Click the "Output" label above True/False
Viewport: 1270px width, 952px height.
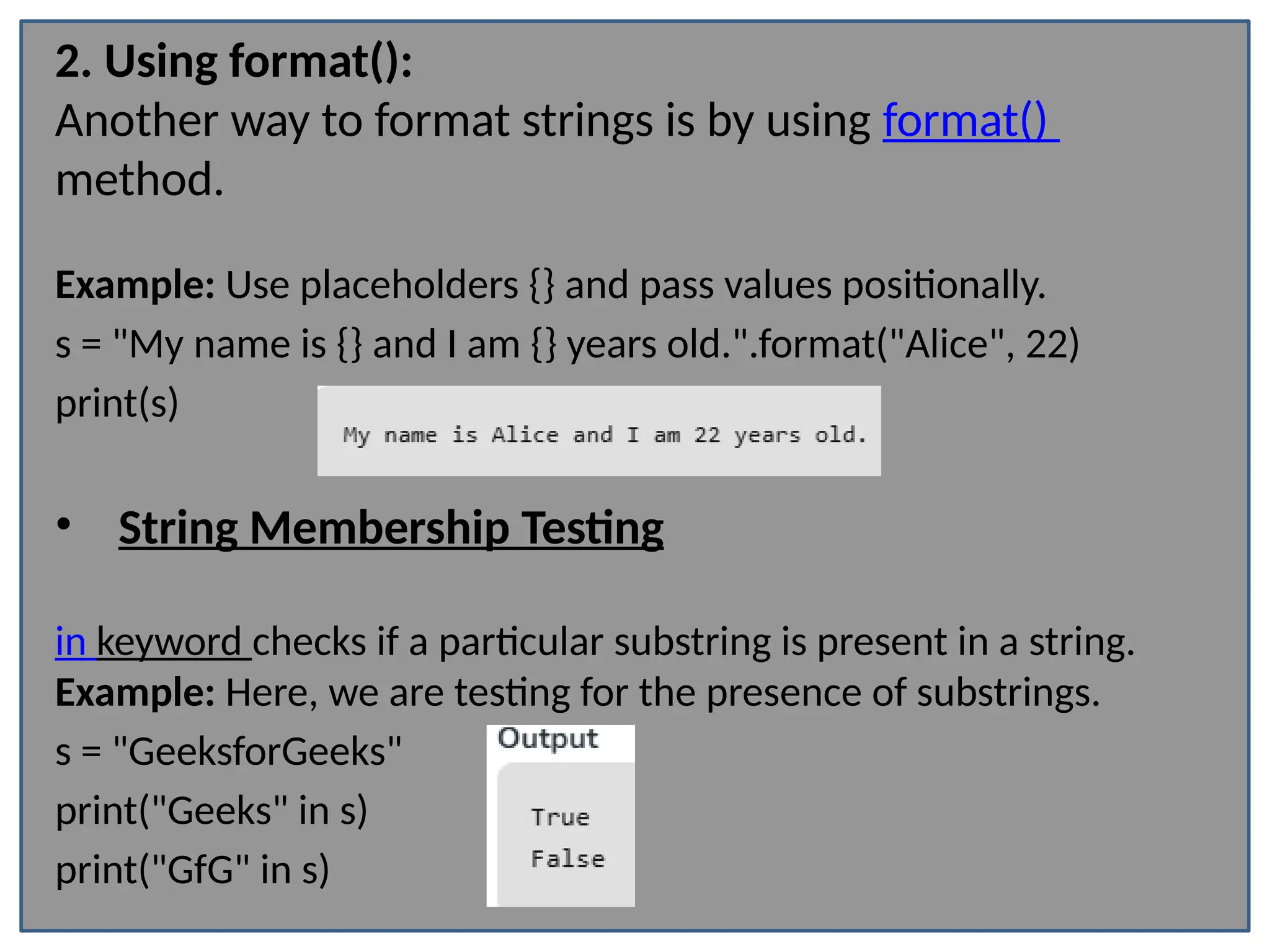point(548,739)
